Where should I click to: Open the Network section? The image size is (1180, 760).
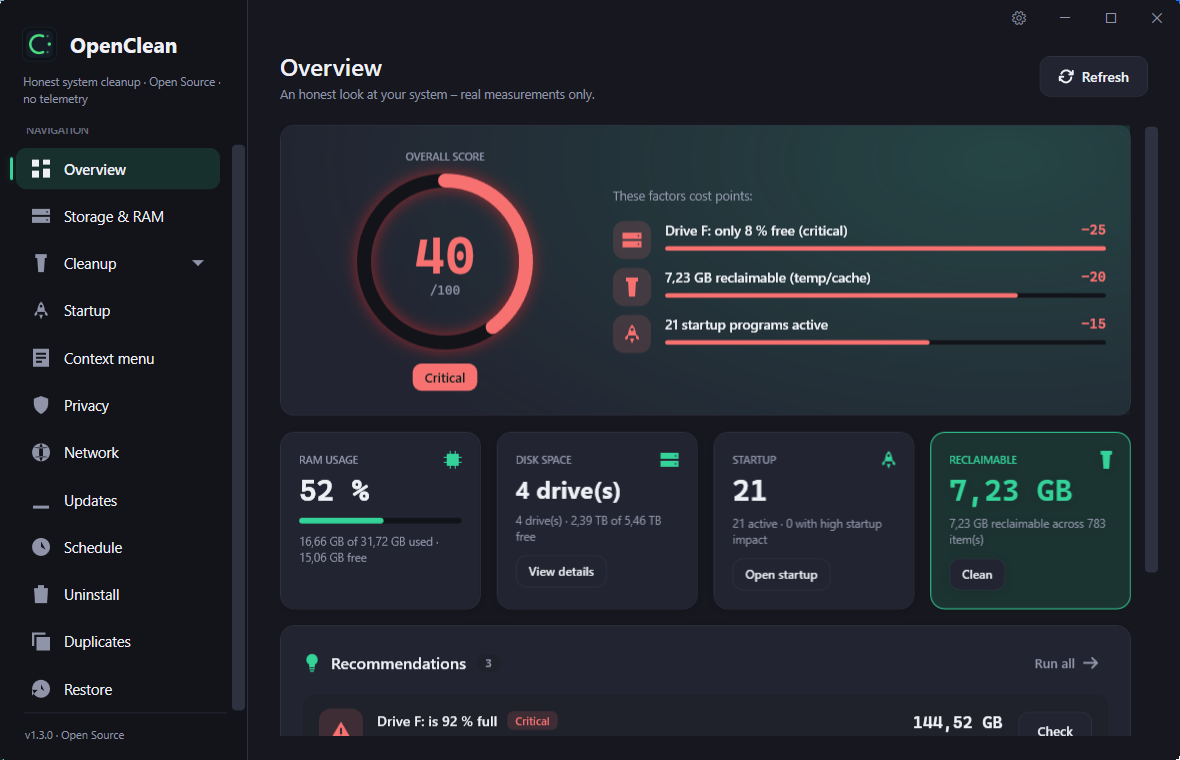118,452
